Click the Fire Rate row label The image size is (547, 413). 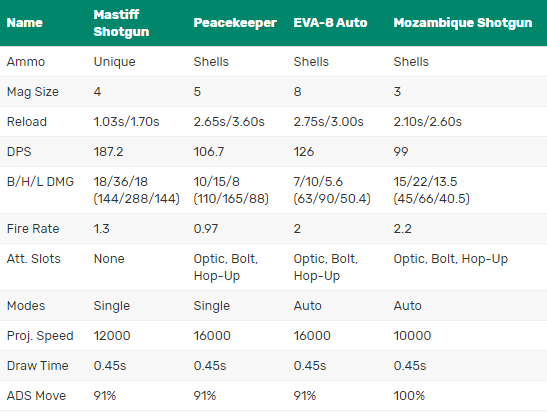[33, 229]
